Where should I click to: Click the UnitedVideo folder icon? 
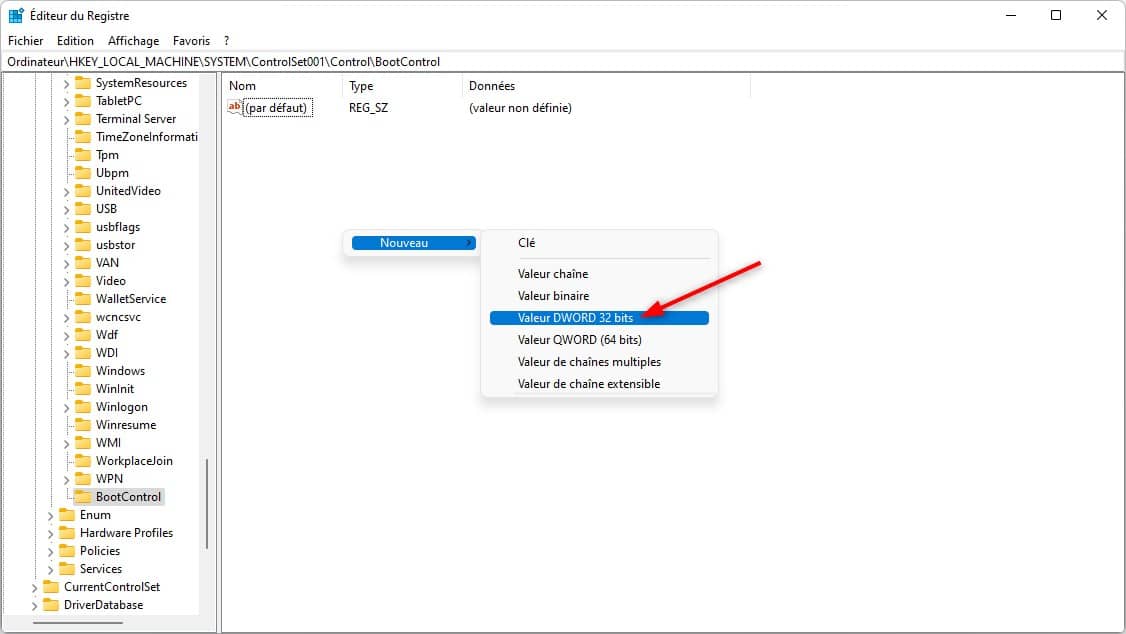pyautogui.click(x=83, y=190)
